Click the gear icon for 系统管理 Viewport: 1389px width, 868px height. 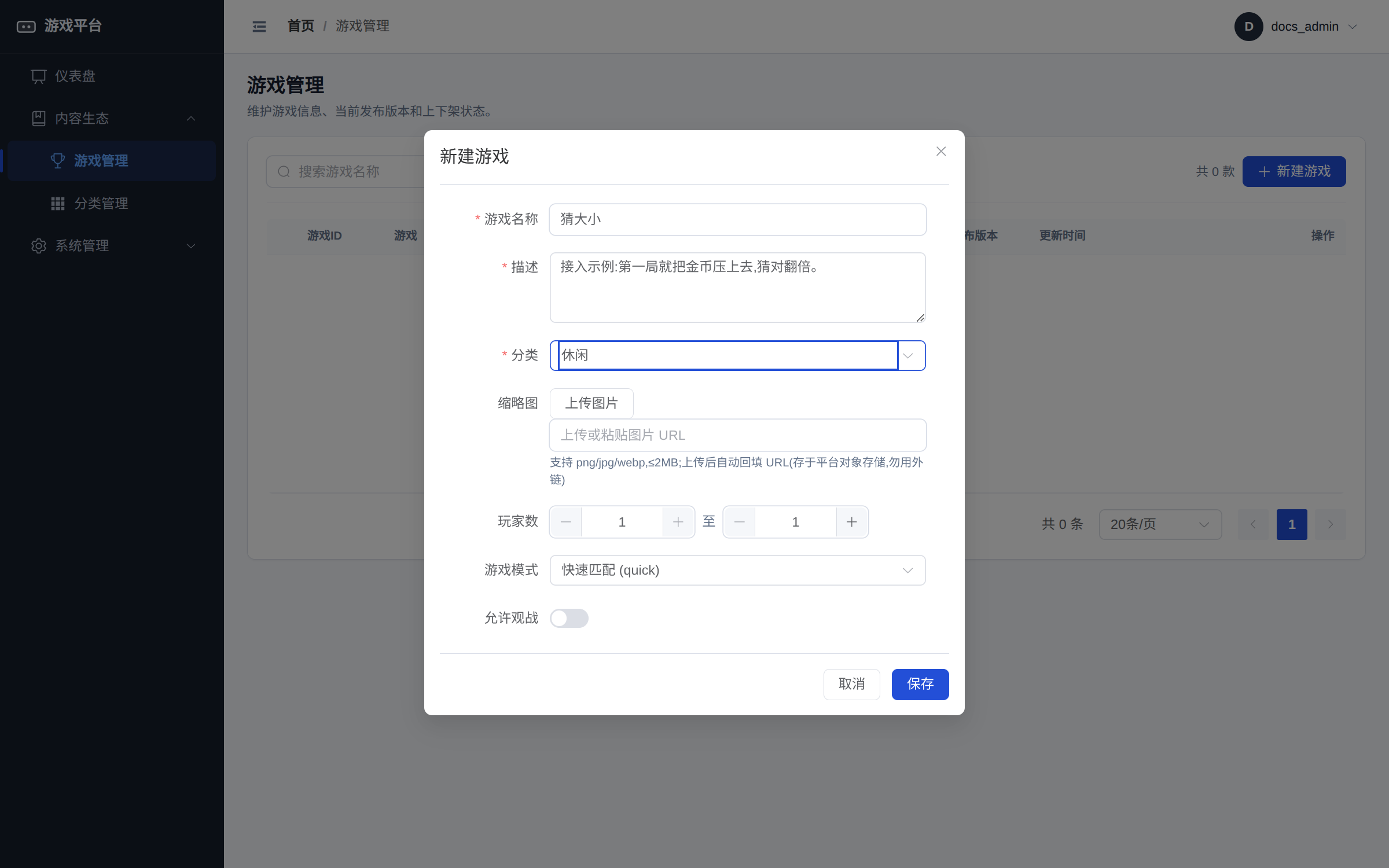pyautogui.click(x=39, y=246)
